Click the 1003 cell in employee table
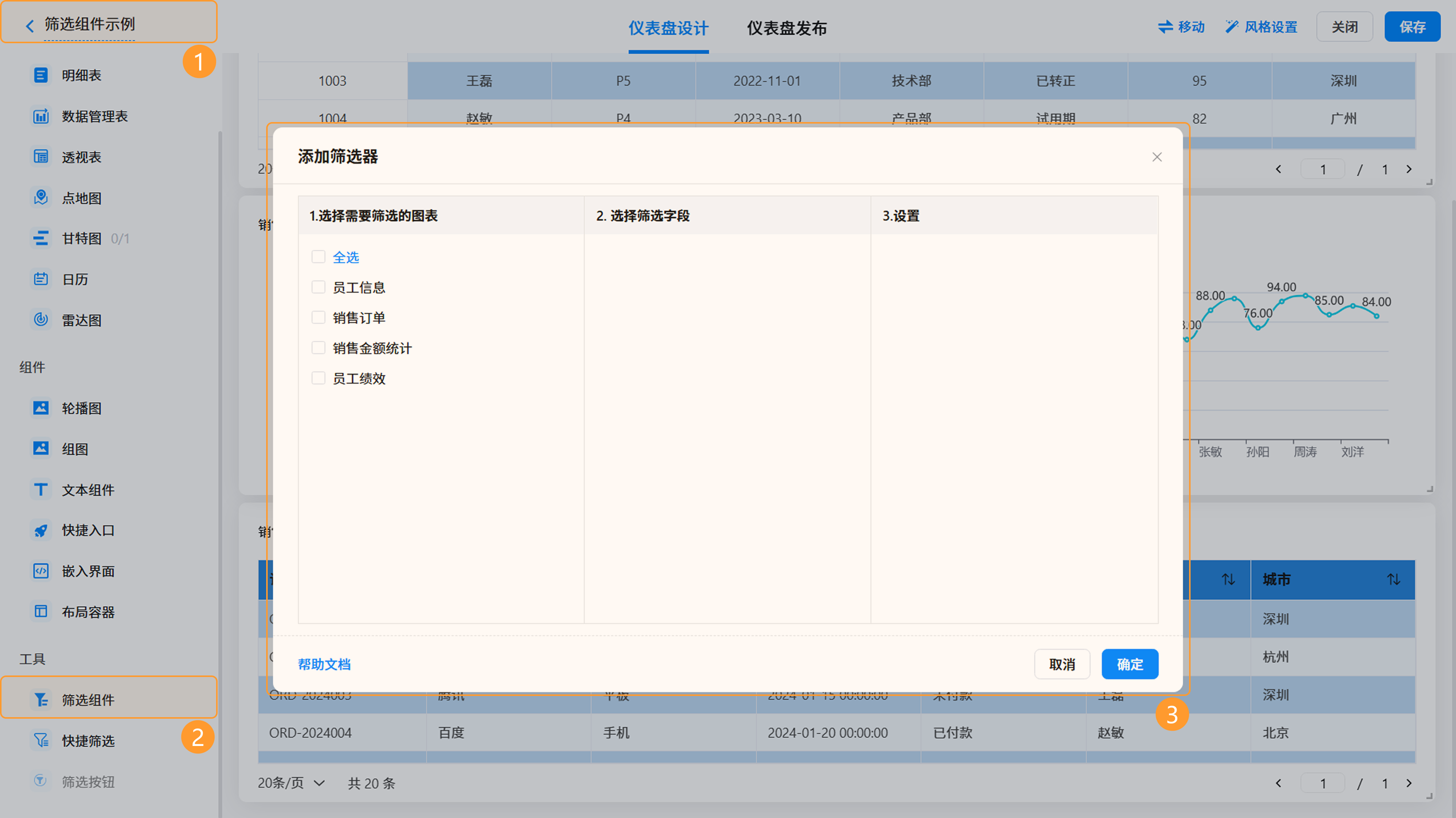The image size is (1456, 818). click(333, 81)
